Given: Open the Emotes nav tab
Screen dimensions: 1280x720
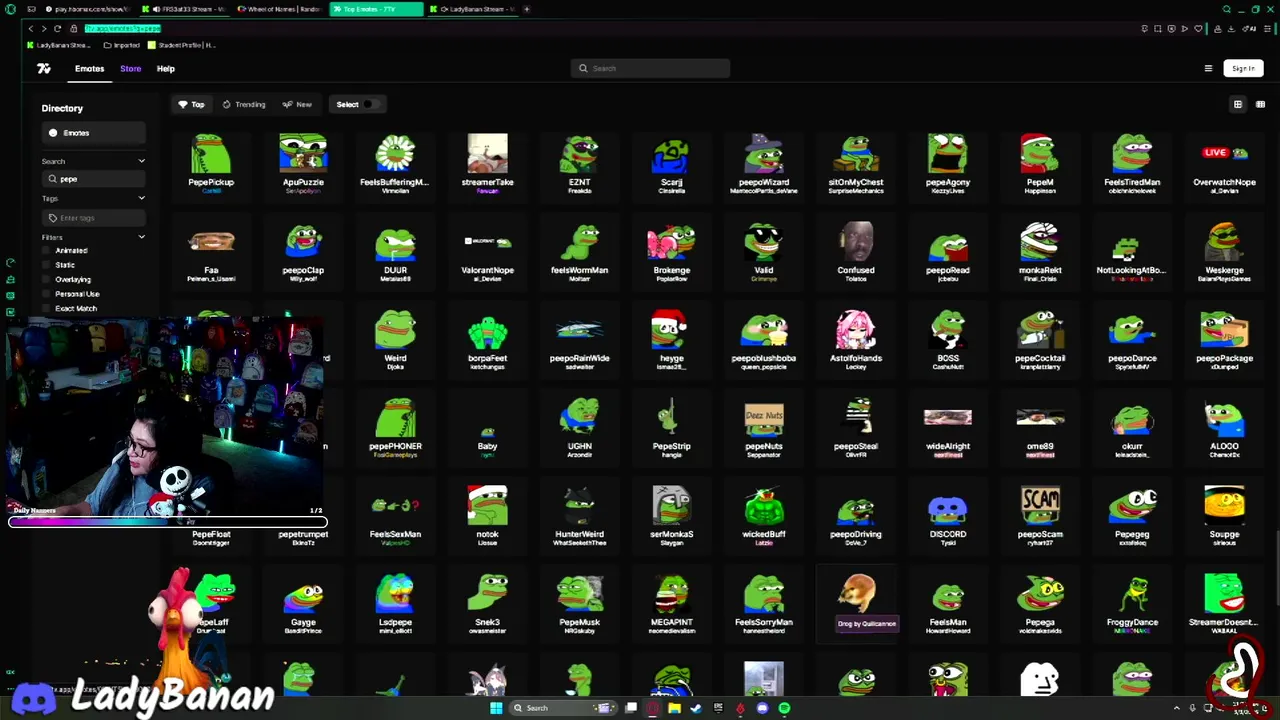Looking at the screenshot, I should coord(89,69).
